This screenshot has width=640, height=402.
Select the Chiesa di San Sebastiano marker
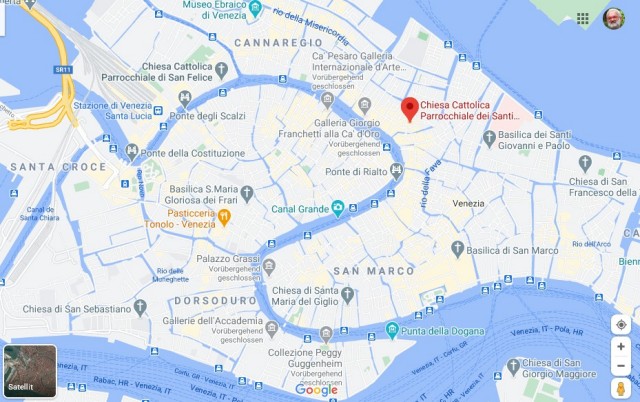[x=140, y=308]
